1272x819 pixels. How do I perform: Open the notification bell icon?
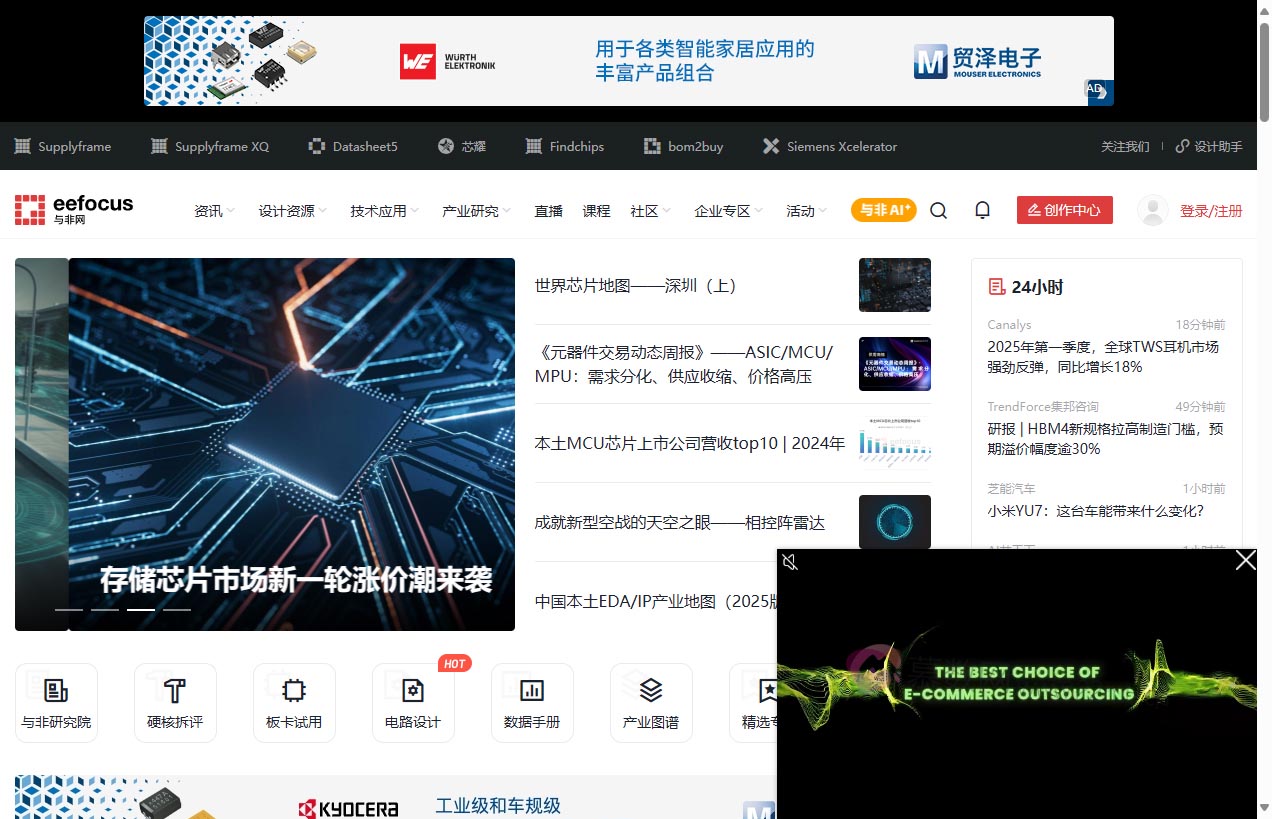click(982, 210)
